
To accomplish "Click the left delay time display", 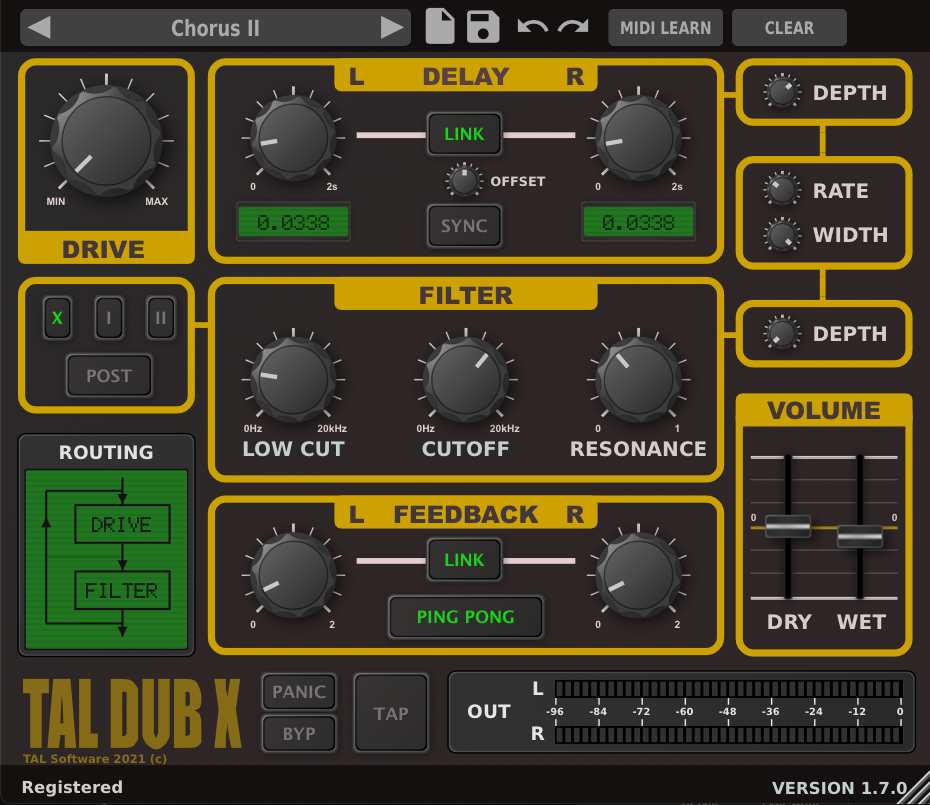I will point(293,222).
